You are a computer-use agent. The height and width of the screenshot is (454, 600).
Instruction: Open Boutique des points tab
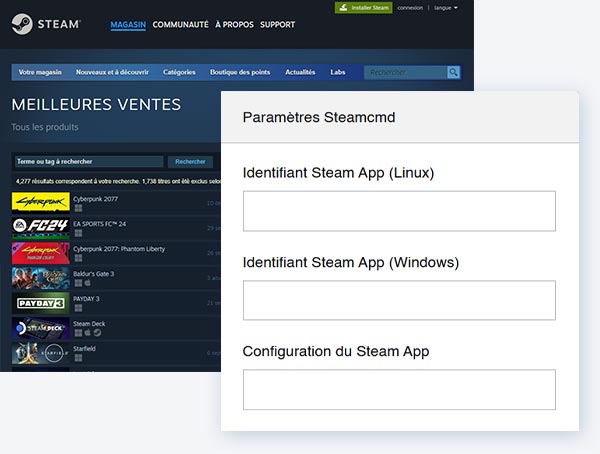[x=240, y=72]
